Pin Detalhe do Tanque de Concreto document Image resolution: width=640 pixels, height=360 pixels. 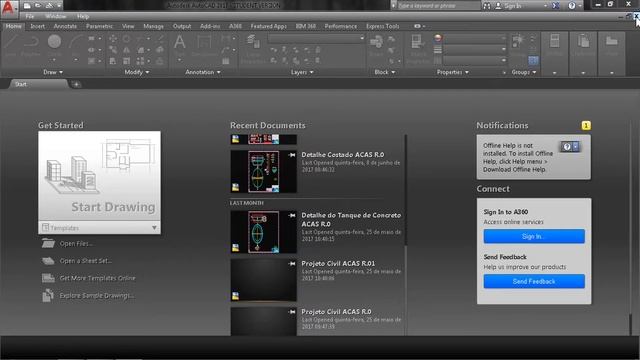click(291, 216)
